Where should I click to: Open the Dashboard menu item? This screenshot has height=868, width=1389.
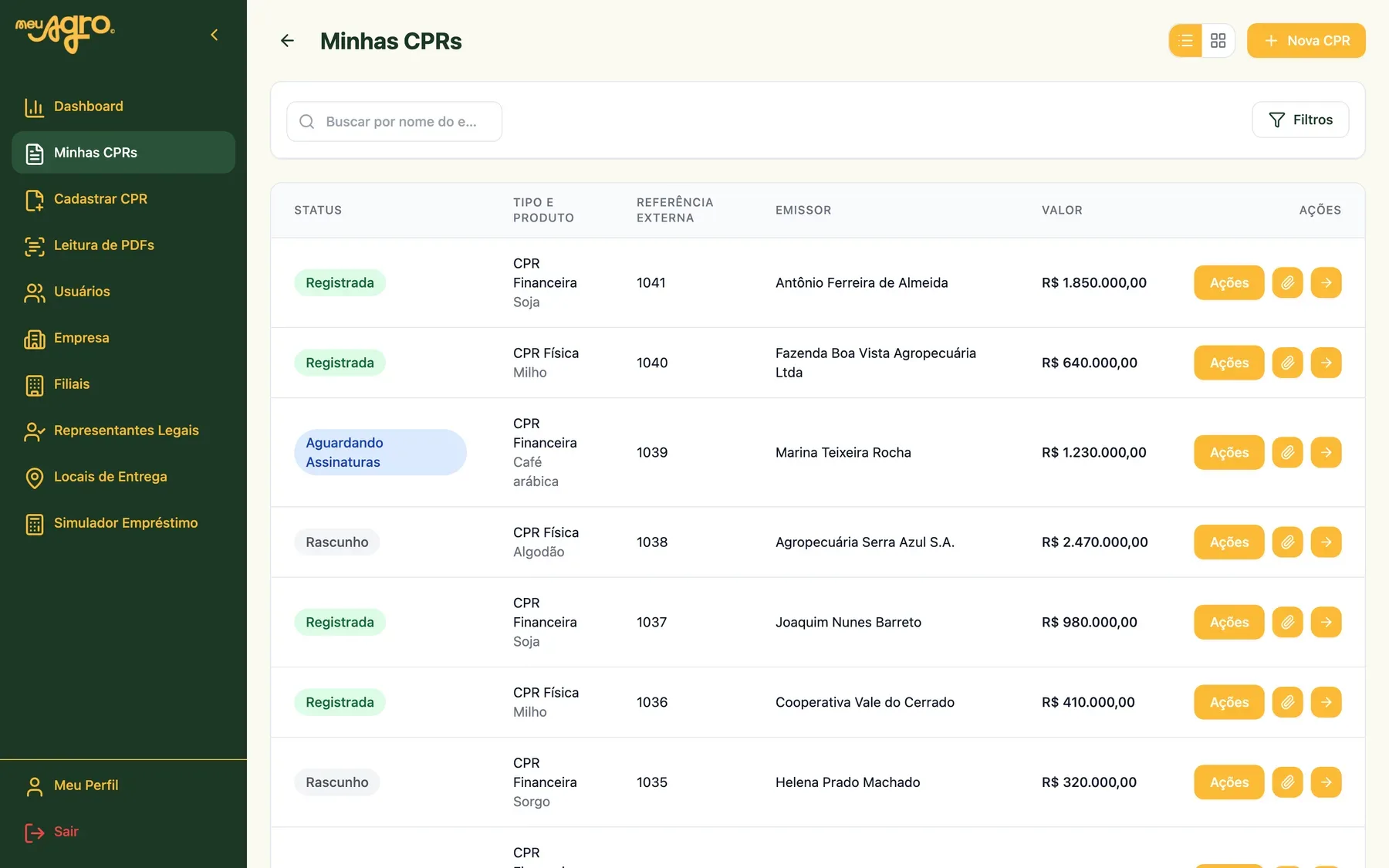click(x=123, y=106)
